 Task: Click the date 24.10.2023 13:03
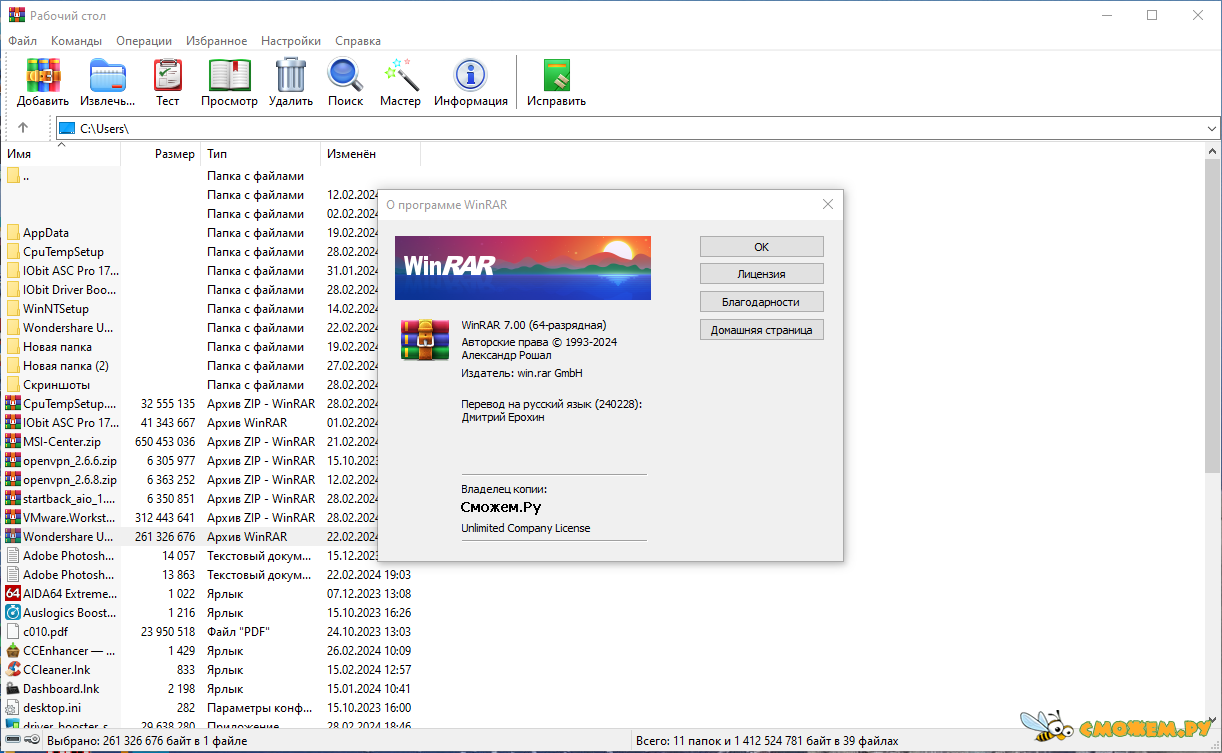click(369, 632)
